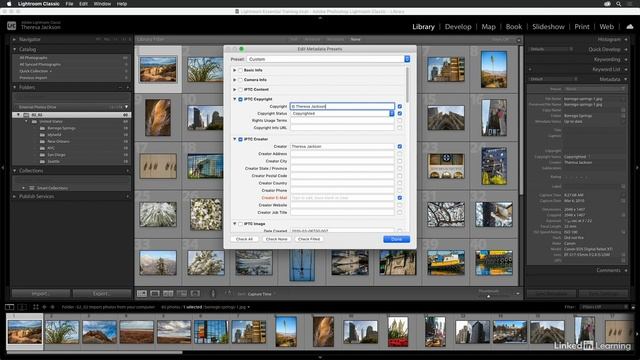Image resolution: width=640 pixels, height=360 pixels.
Task: Open the File menu
Action: click(69, 4)
